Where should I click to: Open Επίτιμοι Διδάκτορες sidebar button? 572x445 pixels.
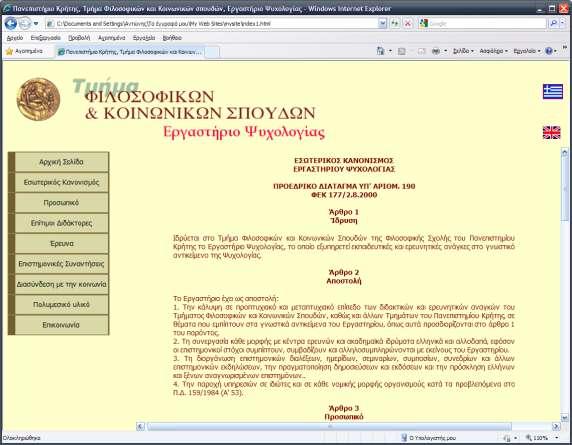(x=61, y=223)
